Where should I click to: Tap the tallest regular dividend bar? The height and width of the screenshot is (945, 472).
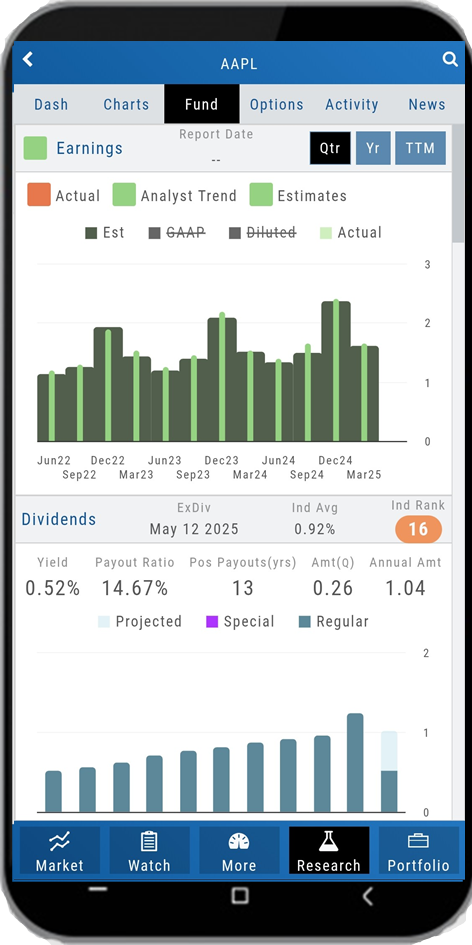tap(355, 763)
